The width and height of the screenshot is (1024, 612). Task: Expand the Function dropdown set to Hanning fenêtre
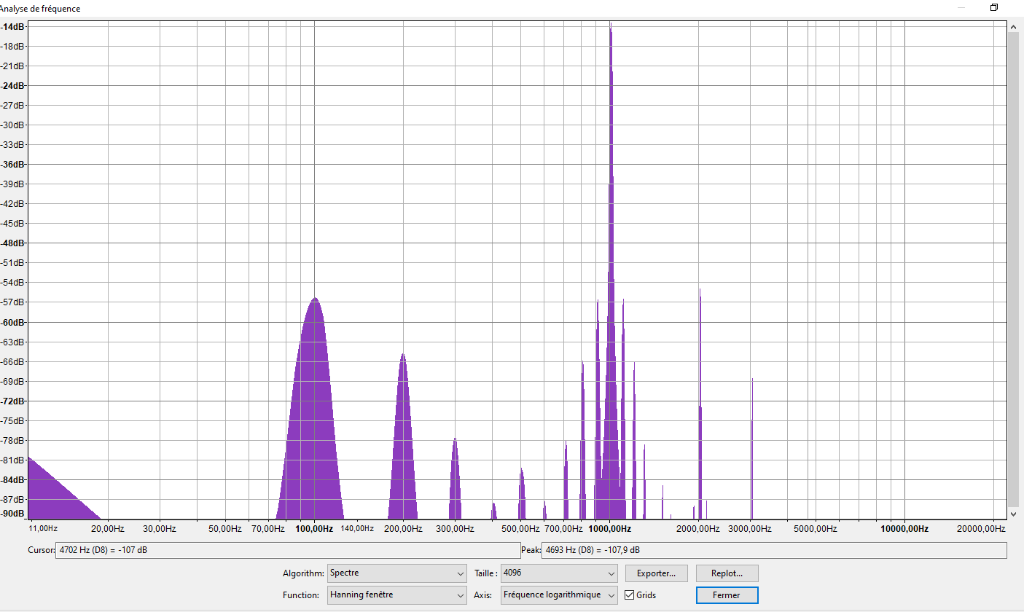(x=396, y=595)
